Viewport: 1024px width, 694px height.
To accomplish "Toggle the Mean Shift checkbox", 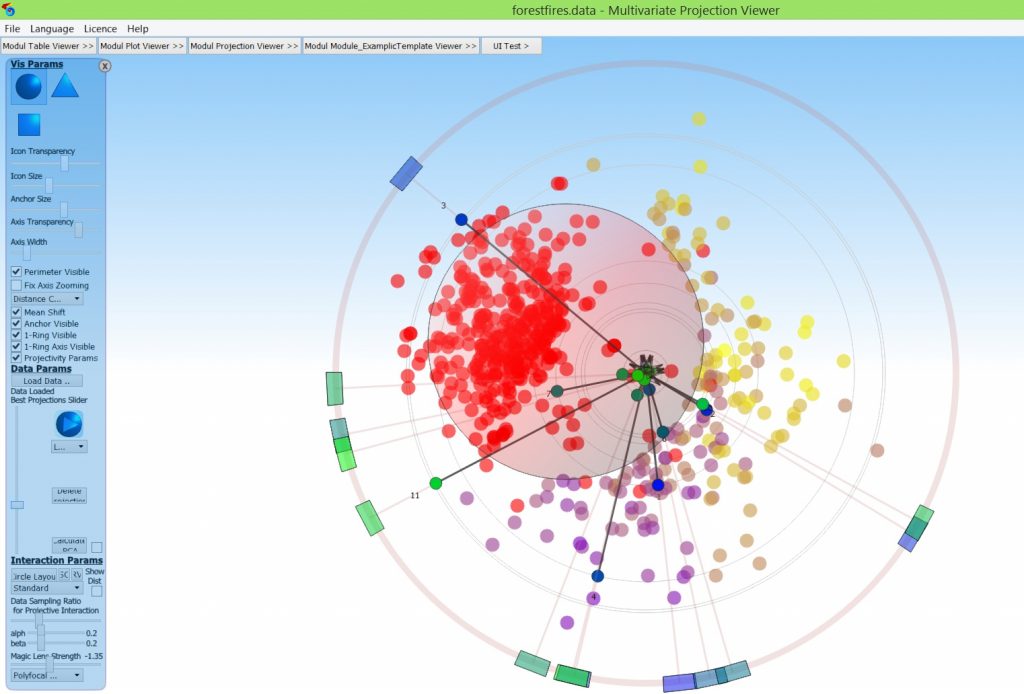I will 16,312.
